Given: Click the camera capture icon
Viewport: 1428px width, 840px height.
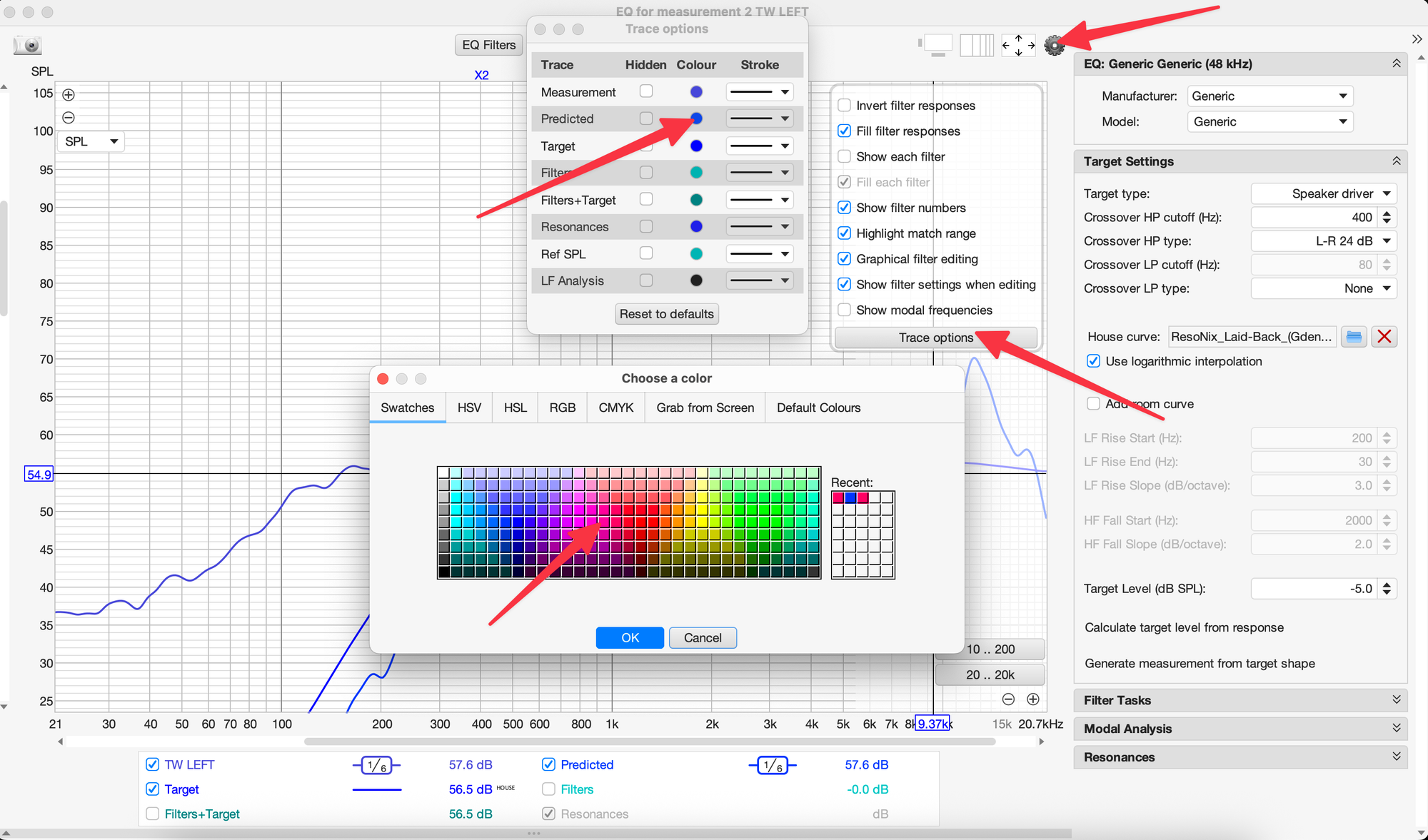Looking at the screenshot, I should click(29, 46).
